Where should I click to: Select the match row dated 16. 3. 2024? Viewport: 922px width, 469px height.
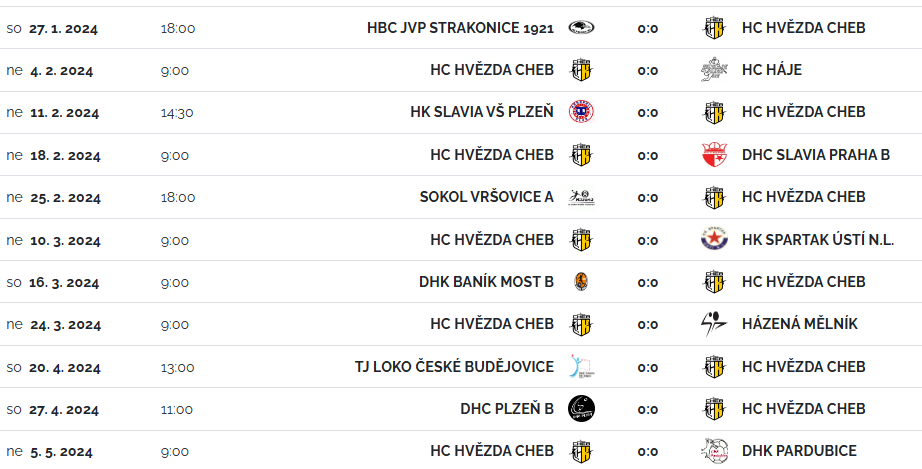(461, 282)
